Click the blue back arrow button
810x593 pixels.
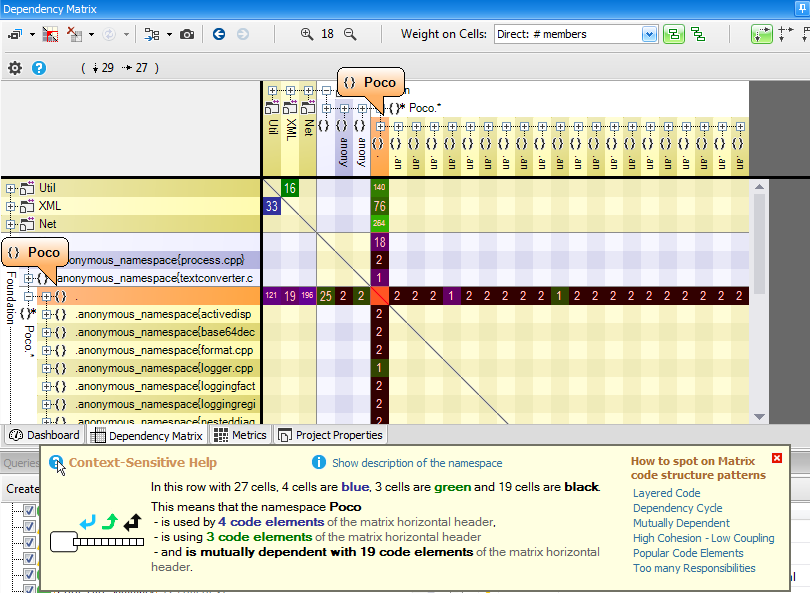tap(219, 34)
